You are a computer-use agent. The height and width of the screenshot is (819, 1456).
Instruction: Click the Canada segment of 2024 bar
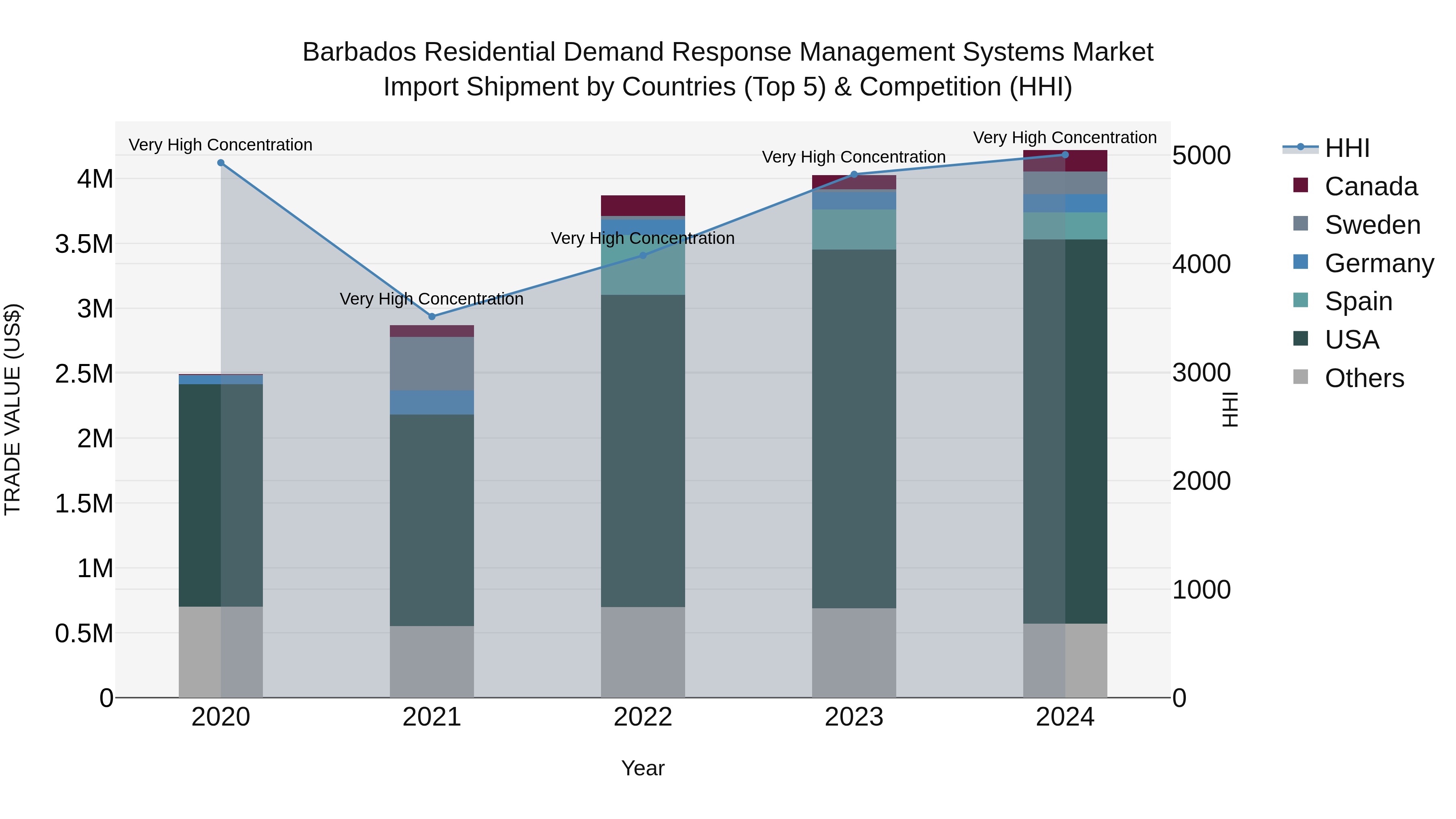click(1065, 161)
